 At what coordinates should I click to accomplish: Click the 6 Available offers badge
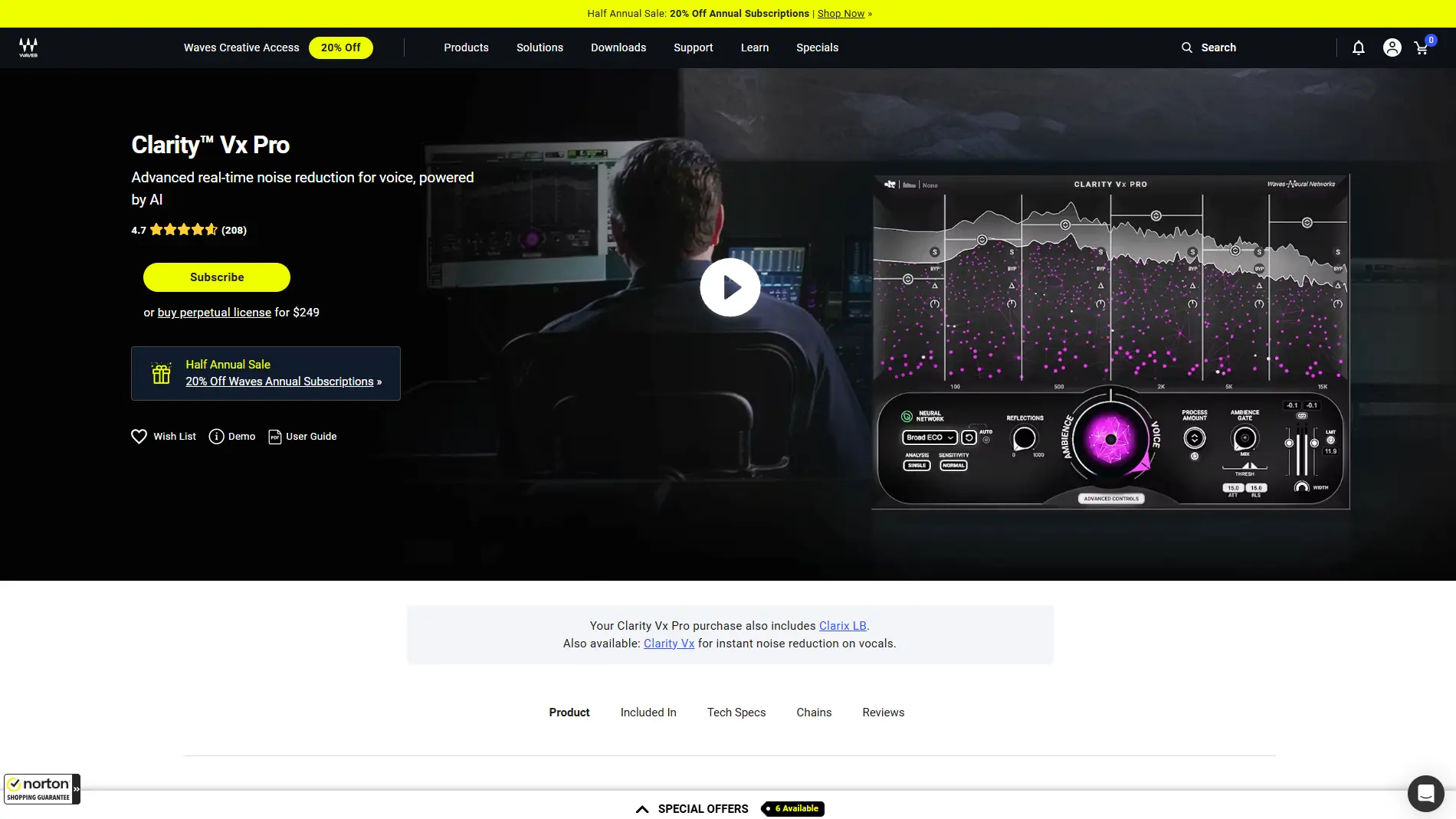click(x=793, y=809)
